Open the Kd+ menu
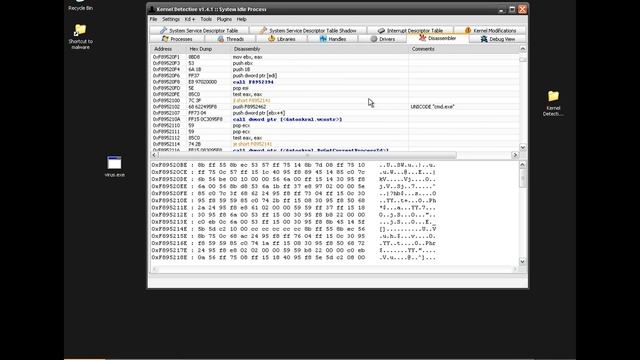 click(x=190, y=19)
